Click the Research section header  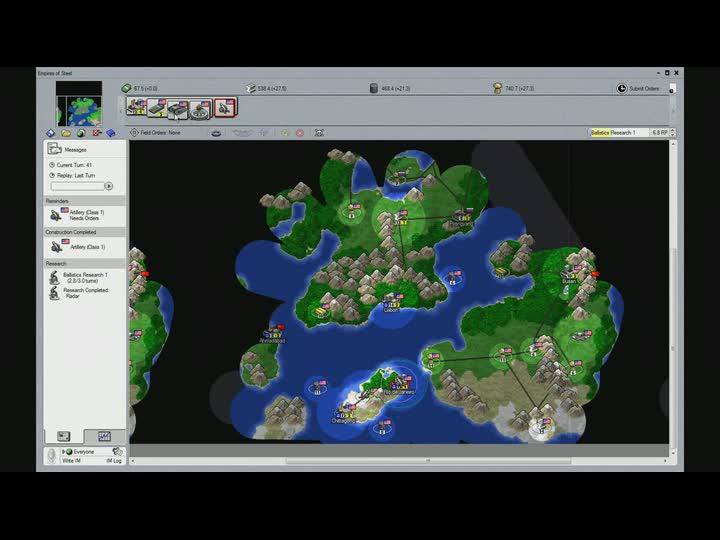(85, 264)
